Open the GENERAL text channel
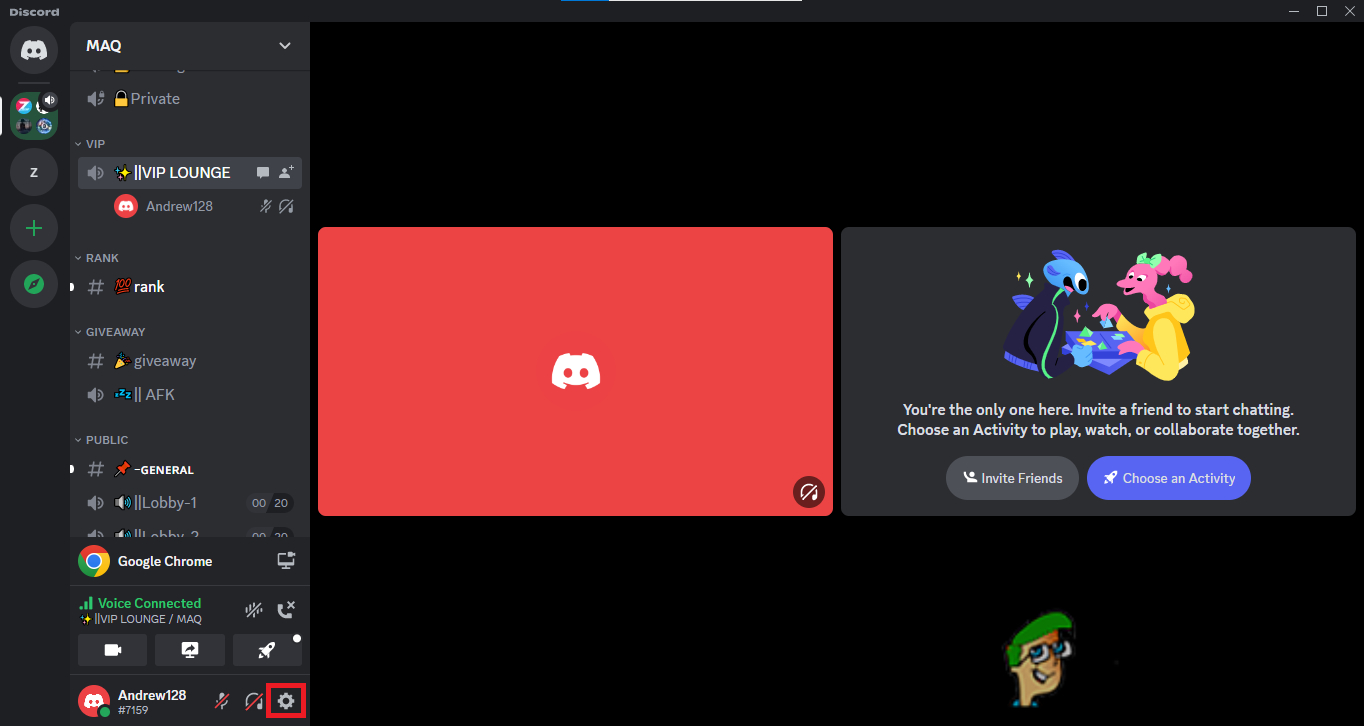Image resolution: width=1364 pixels, height=726 pixels. (190, 468)
